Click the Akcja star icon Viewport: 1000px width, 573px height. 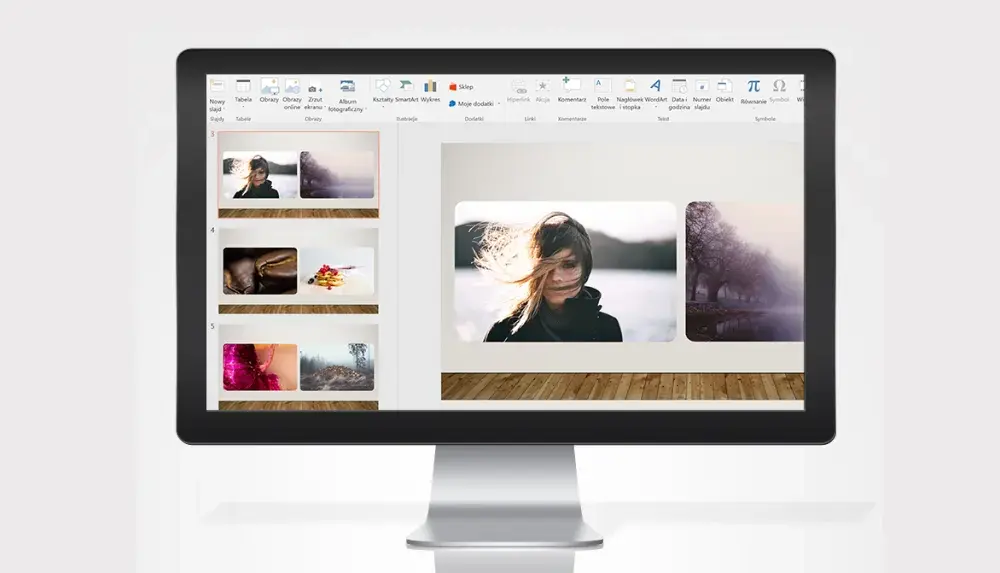543,86
